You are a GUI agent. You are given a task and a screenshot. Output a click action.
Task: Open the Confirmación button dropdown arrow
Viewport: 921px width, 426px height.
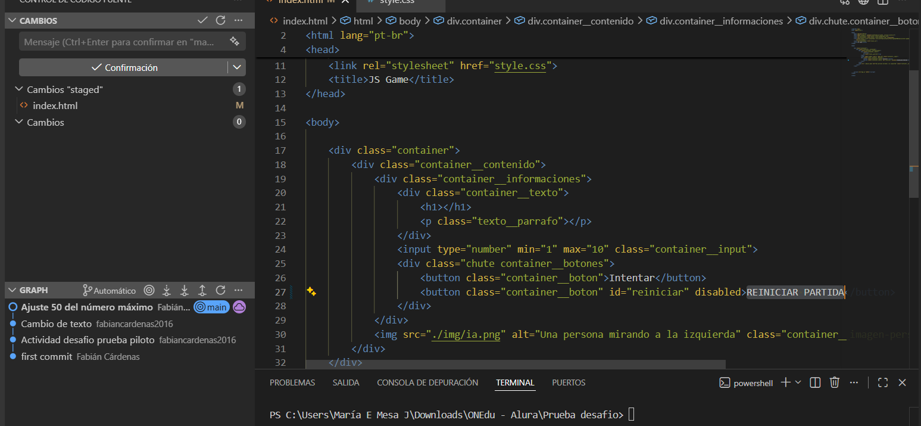pyautogui.click(x=237, y=68)
